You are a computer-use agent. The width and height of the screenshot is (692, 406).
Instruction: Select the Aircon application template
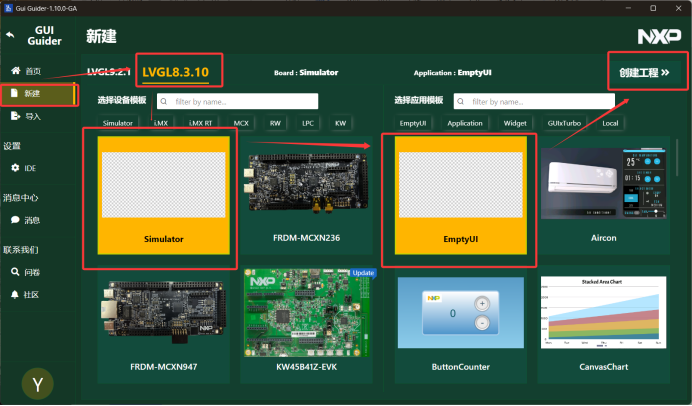604,195
